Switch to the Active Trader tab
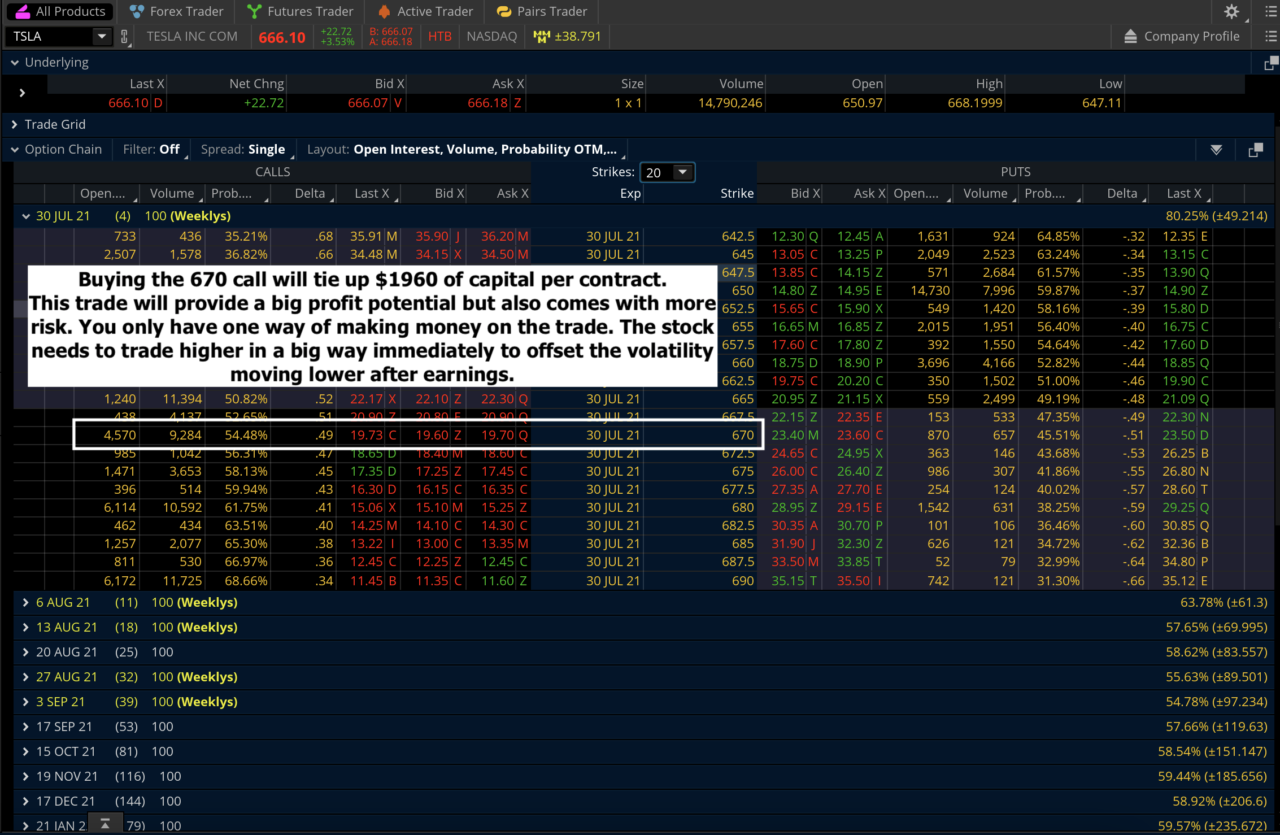This screenshot has width=1280, height=835. click(x=426, y=12)
